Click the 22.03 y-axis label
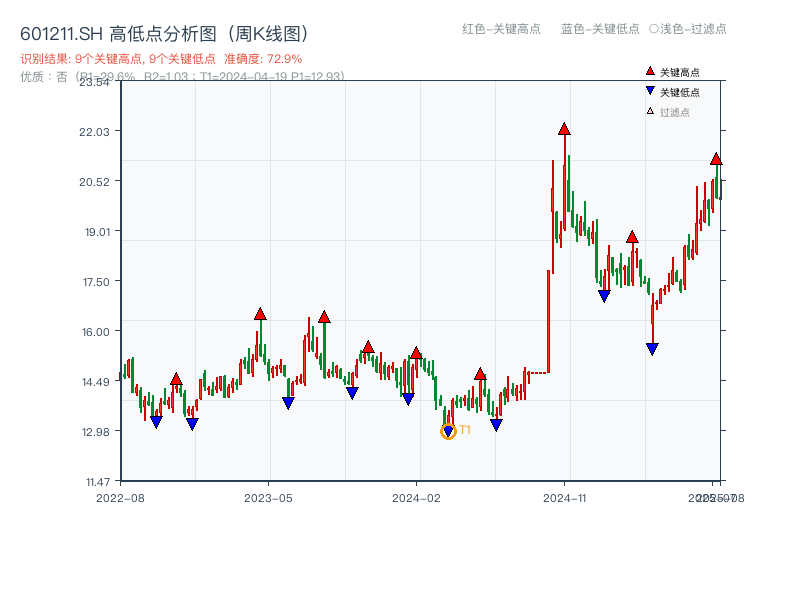Screen dimensions: 800x600 (94, 132)
